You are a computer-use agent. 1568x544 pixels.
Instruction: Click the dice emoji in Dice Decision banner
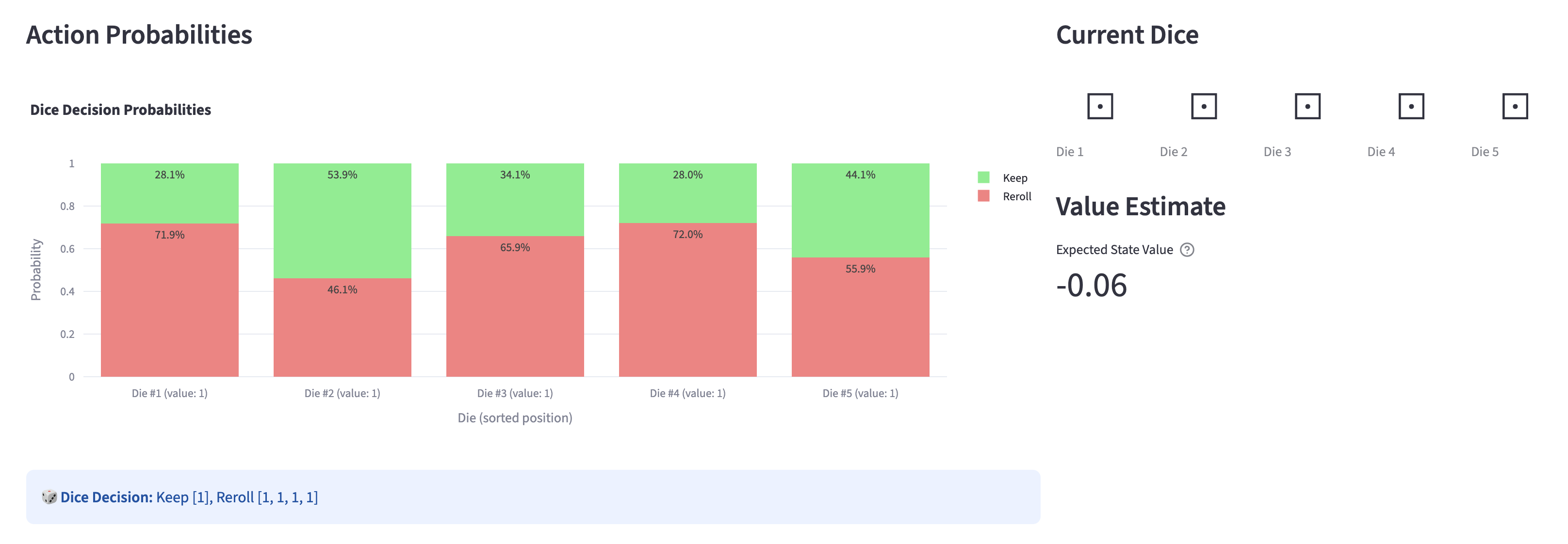pos(49,496)
